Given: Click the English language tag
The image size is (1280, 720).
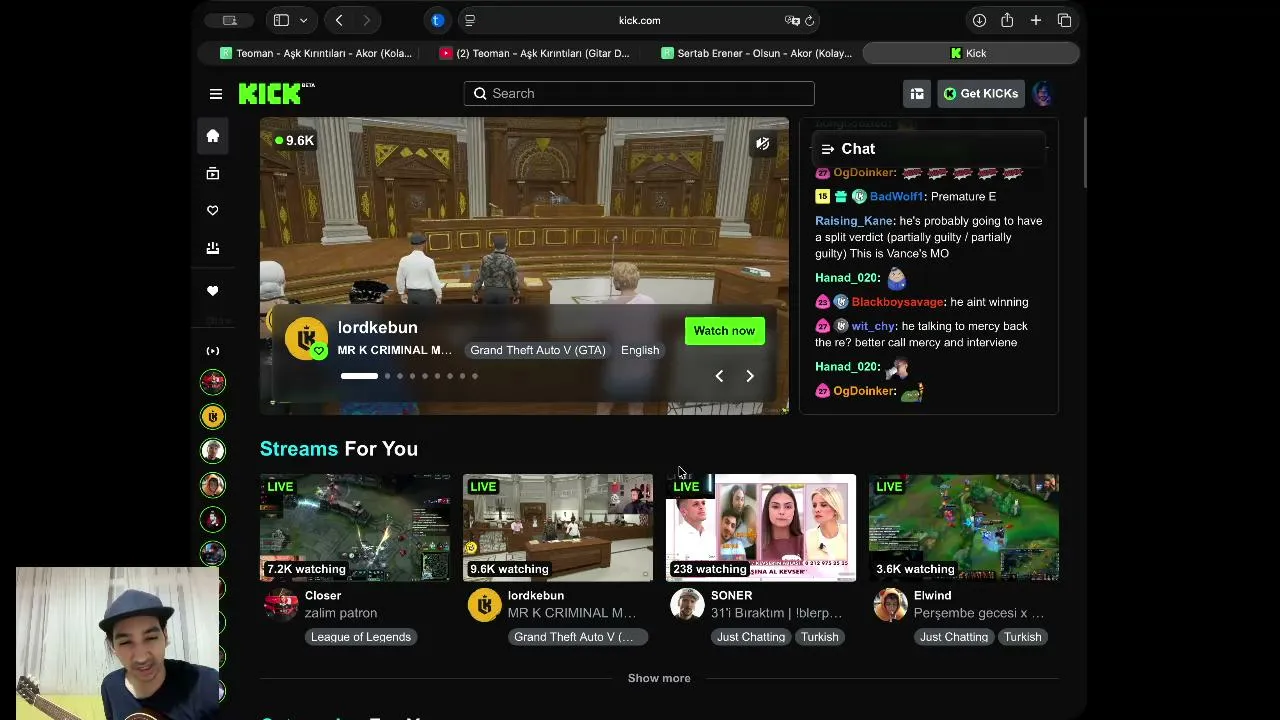Looking at the screenshot, I should (x=640, y=350).
